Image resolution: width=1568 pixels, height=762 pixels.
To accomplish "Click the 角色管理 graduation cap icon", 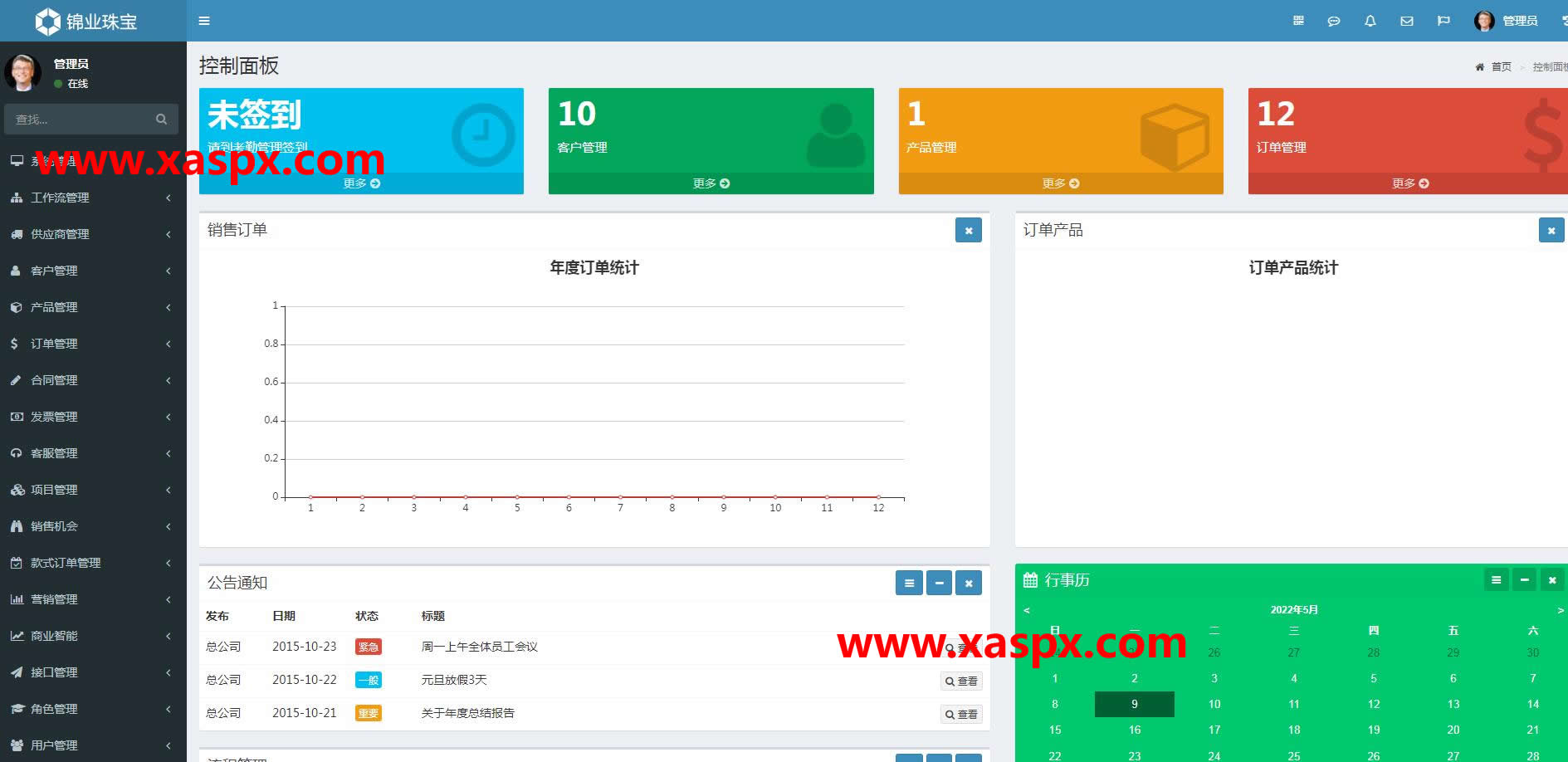I will tap(17, 709).
